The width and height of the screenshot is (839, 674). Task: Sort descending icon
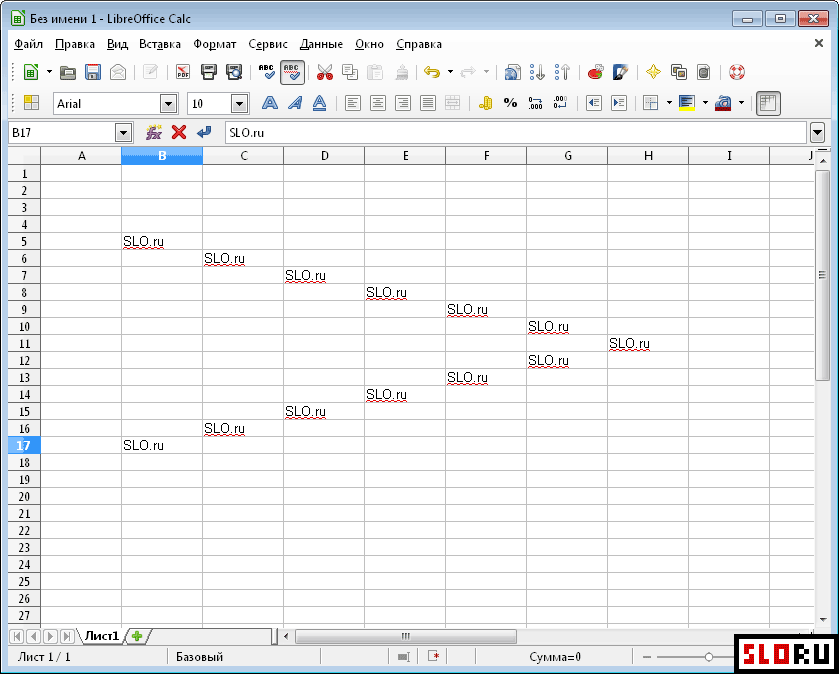pyautogui.click(x=562, y=72)
